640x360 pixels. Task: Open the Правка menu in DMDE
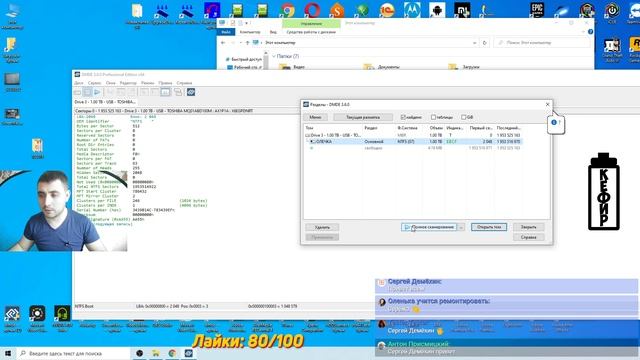tap(165, 83)
